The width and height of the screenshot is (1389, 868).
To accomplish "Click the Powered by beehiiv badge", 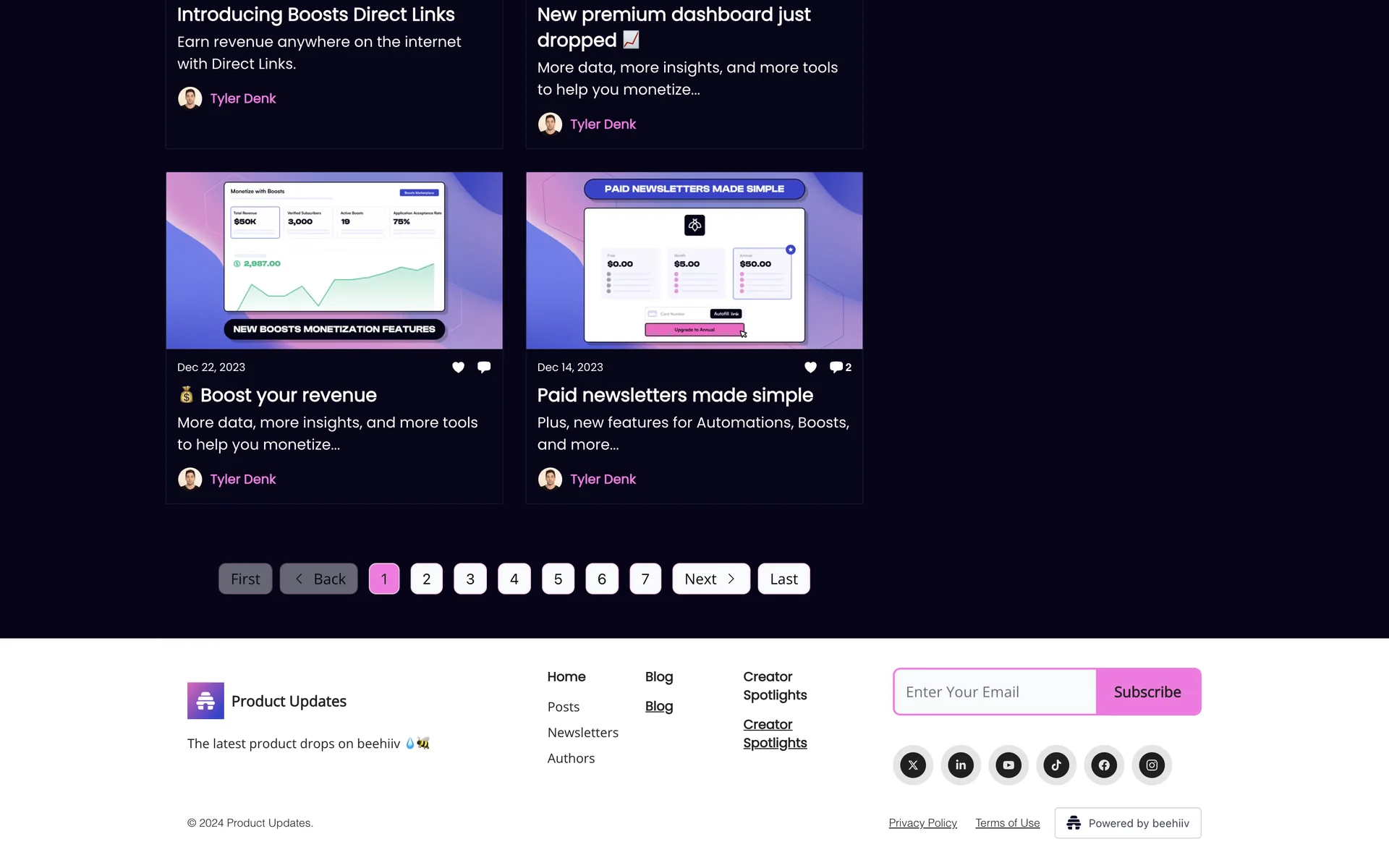I will tap(1127, 823).
